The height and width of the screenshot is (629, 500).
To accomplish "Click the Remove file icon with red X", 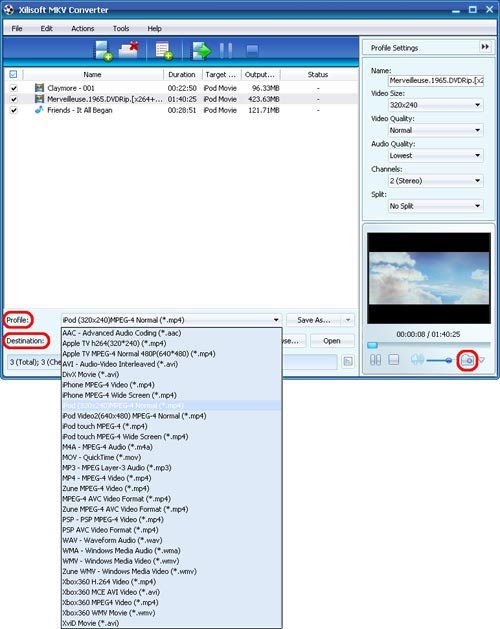I will 128,50.
